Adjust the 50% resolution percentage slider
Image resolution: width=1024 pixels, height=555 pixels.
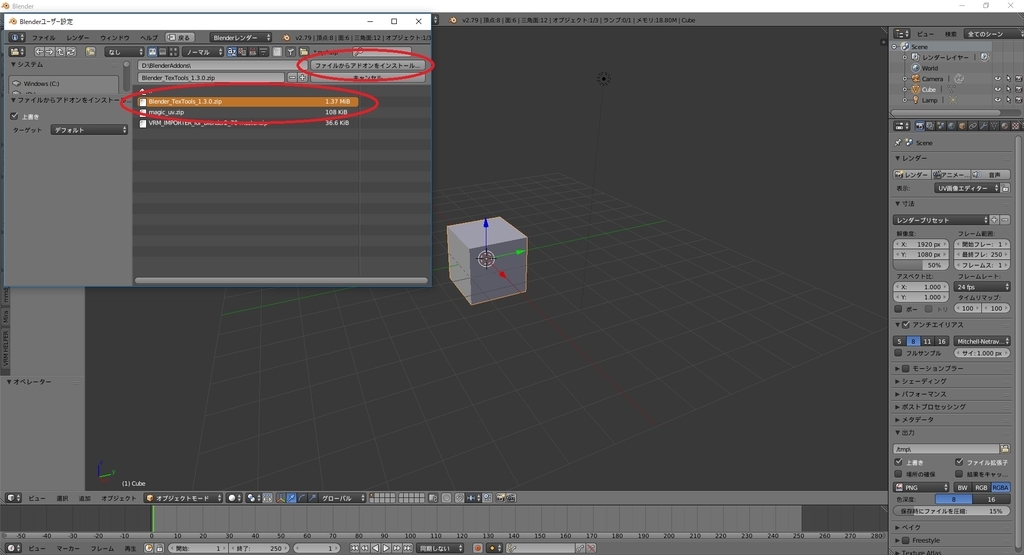[921, 265]
